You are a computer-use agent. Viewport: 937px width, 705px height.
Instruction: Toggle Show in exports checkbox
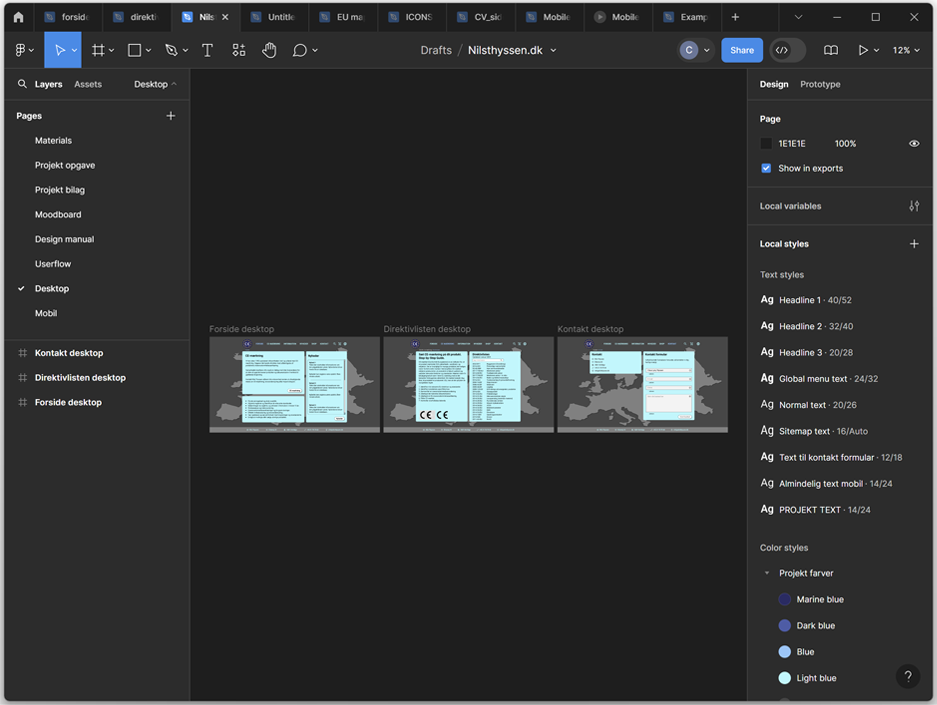coord(766,168)
